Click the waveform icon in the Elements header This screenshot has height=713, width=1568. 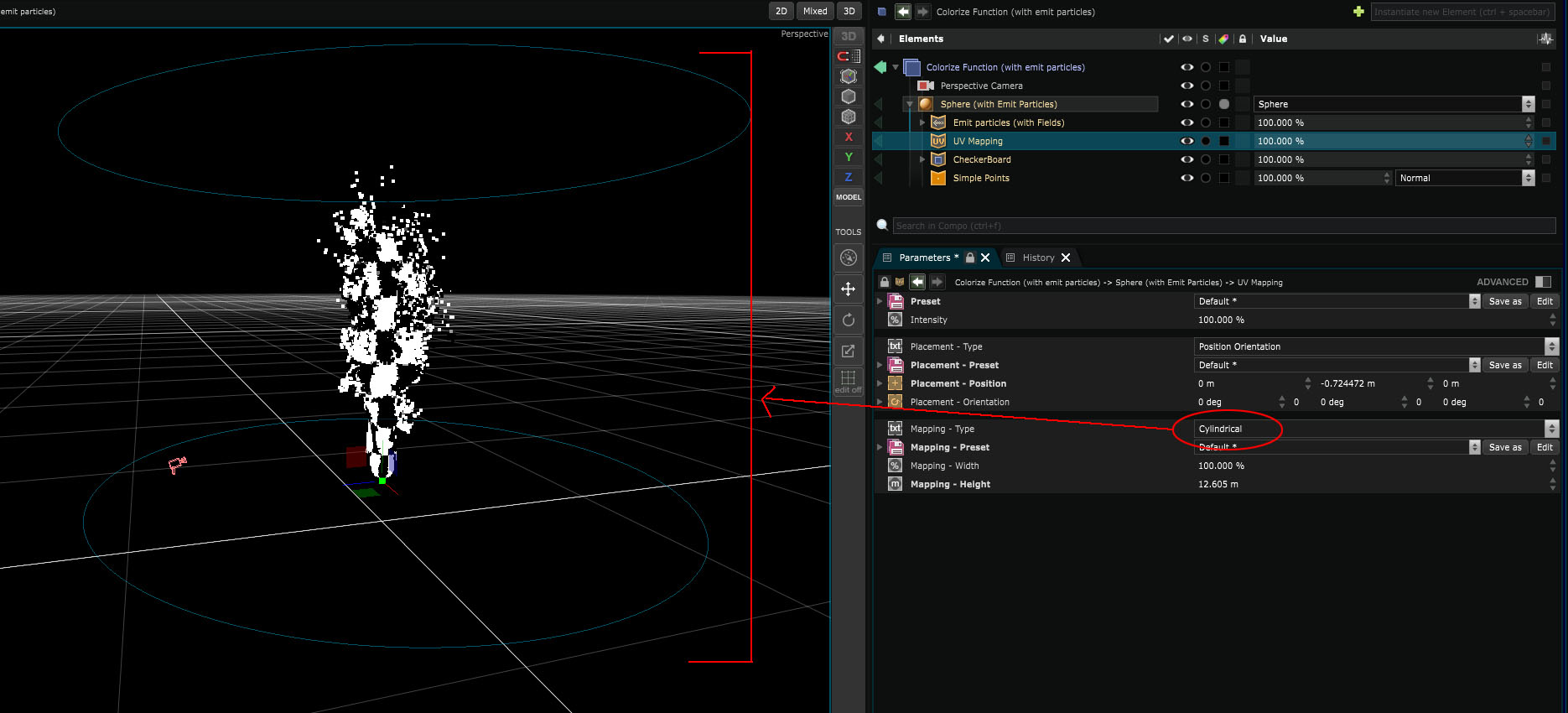[1545, 39]
